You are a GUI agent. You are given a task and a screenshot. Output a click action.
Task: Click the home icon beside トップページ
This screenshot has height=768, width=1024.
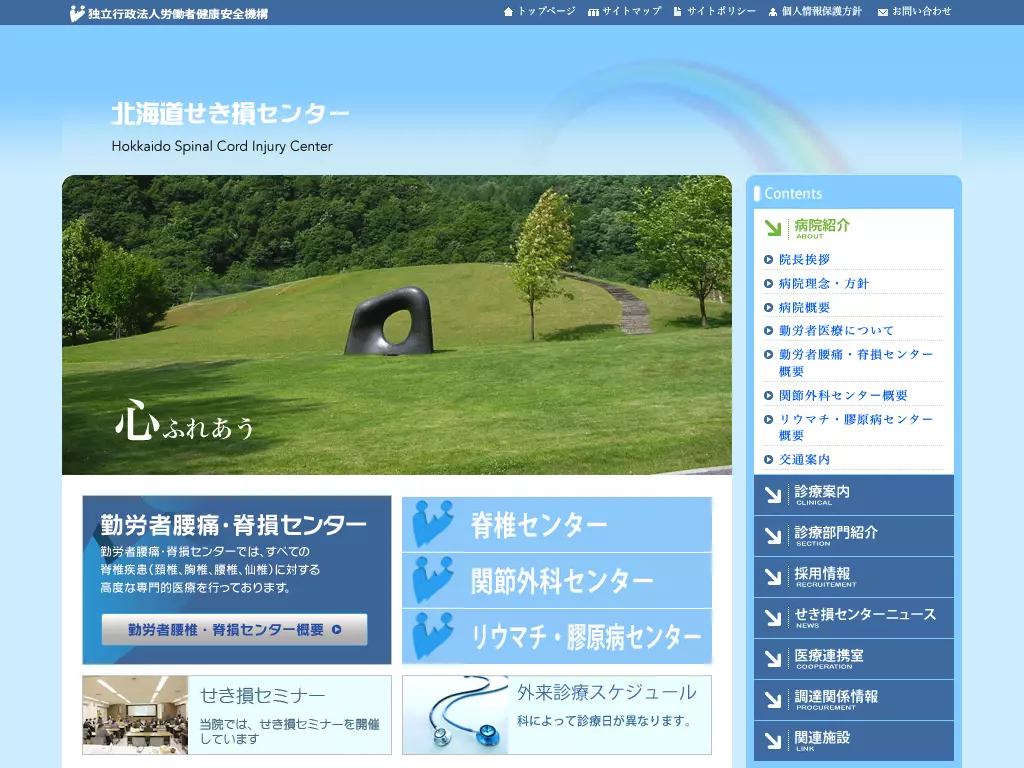pyautogui.click(x=508, y=12)
